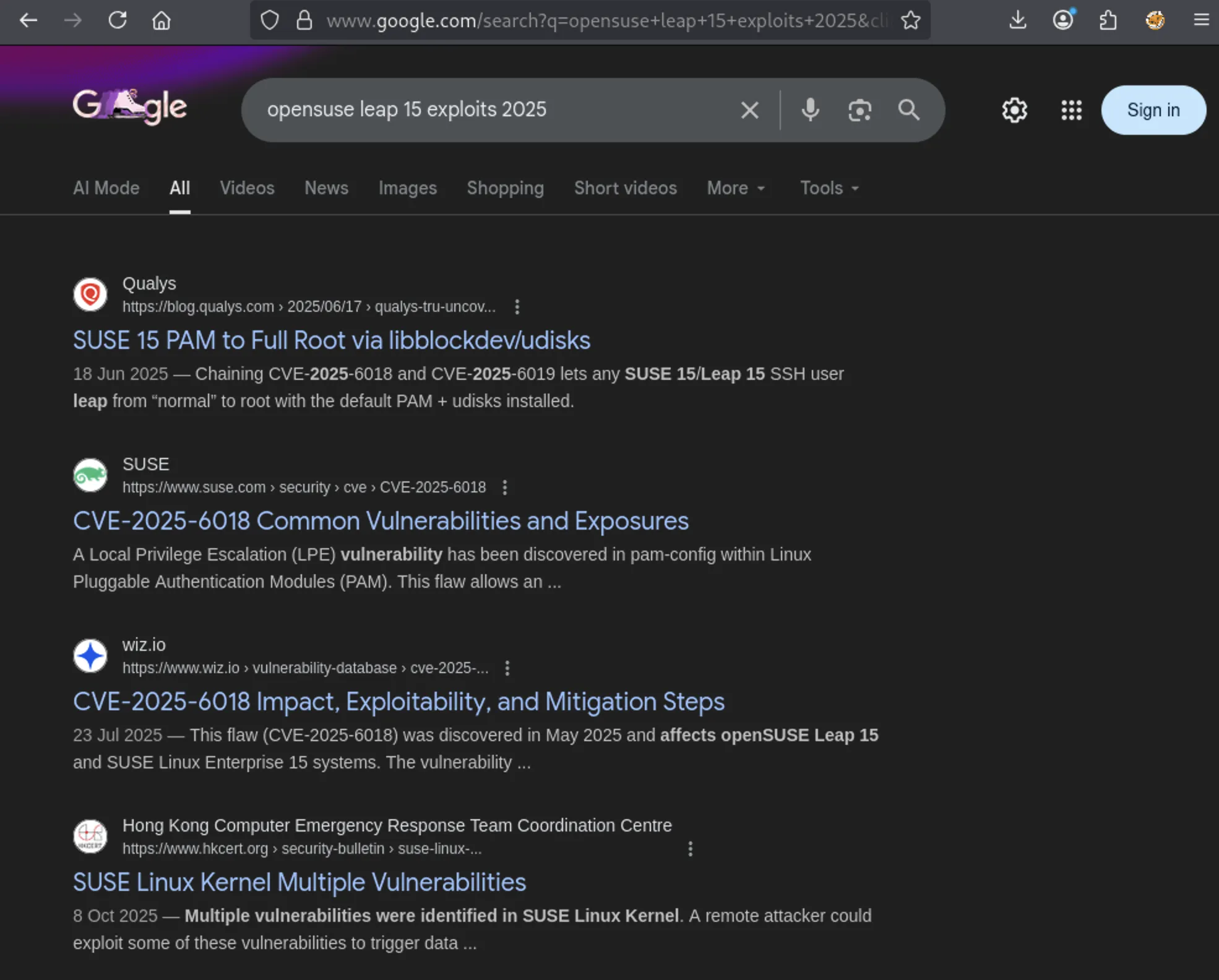Click the SUSE chameleon favicon
1219x980 pixels.
click(90, 475)
